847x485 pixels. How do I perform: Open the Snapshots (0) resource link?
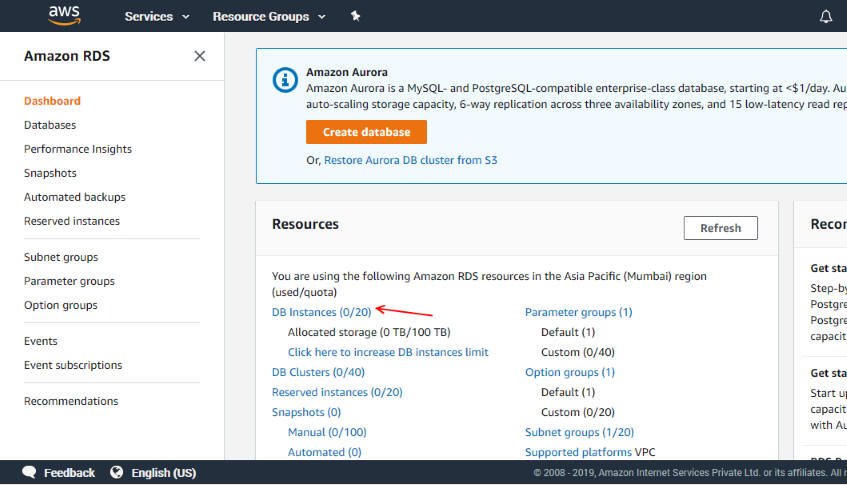coord(306,412)
